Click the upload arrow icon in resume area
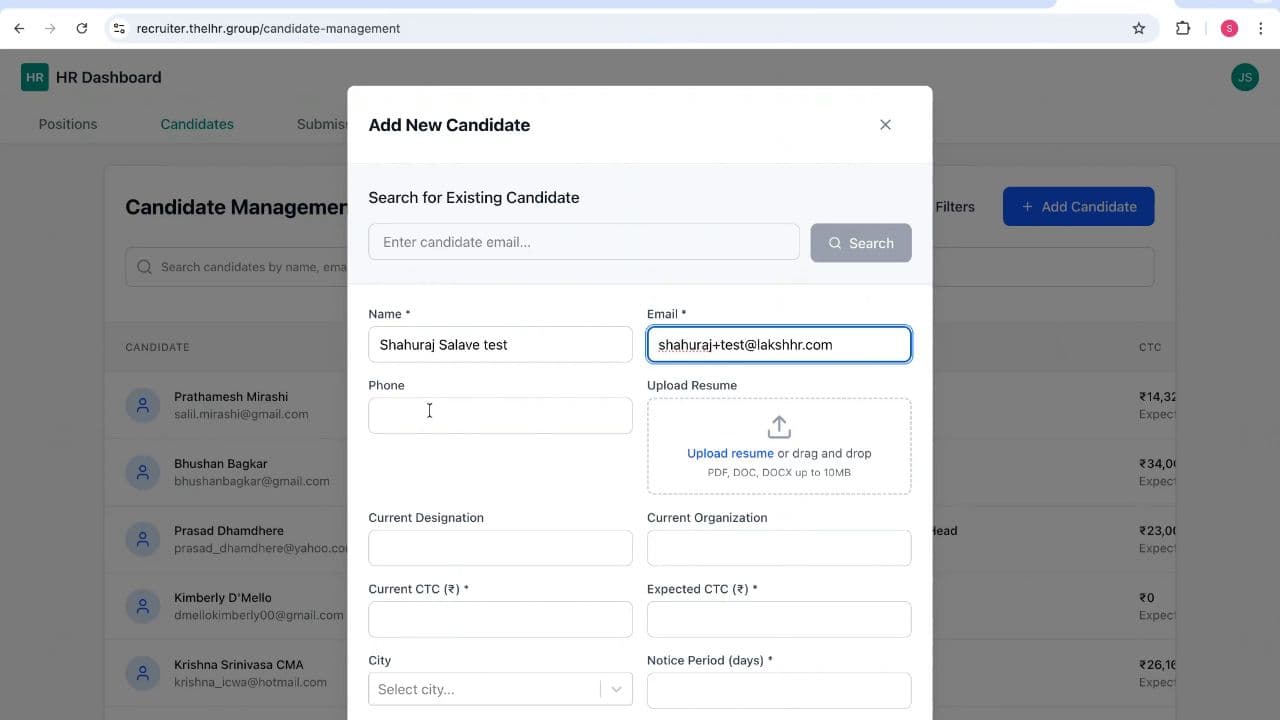 (779, 425)
